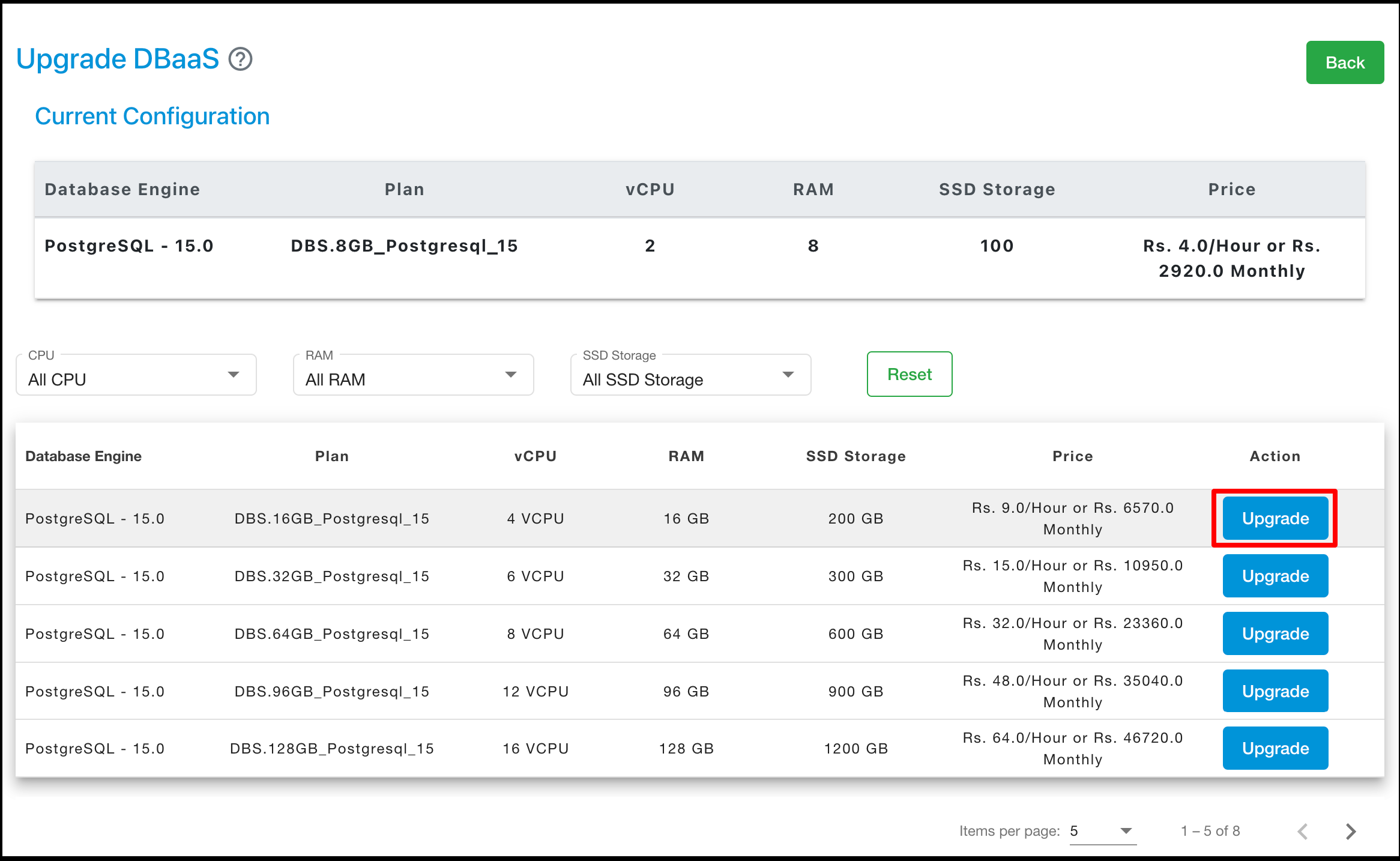Upgrade to the DBS.96GB_Postgresql_15 plan
The height and width of the screenshot is (861, 1400).
point(1276,691)
